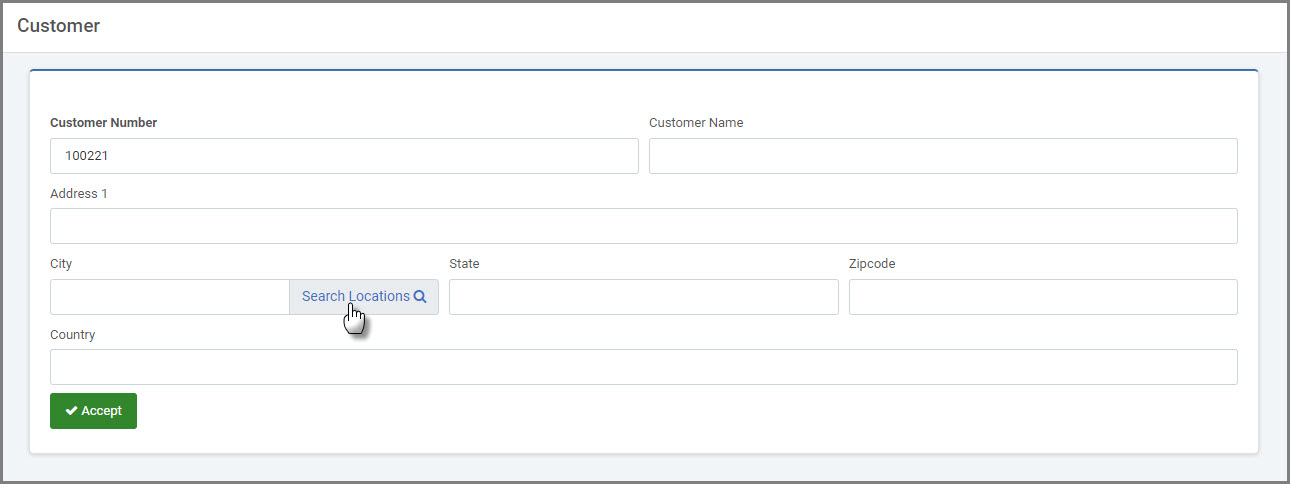The image size is (1290, 484).
Task: Click the Customer Name label text
Action: tap(696, 123)
